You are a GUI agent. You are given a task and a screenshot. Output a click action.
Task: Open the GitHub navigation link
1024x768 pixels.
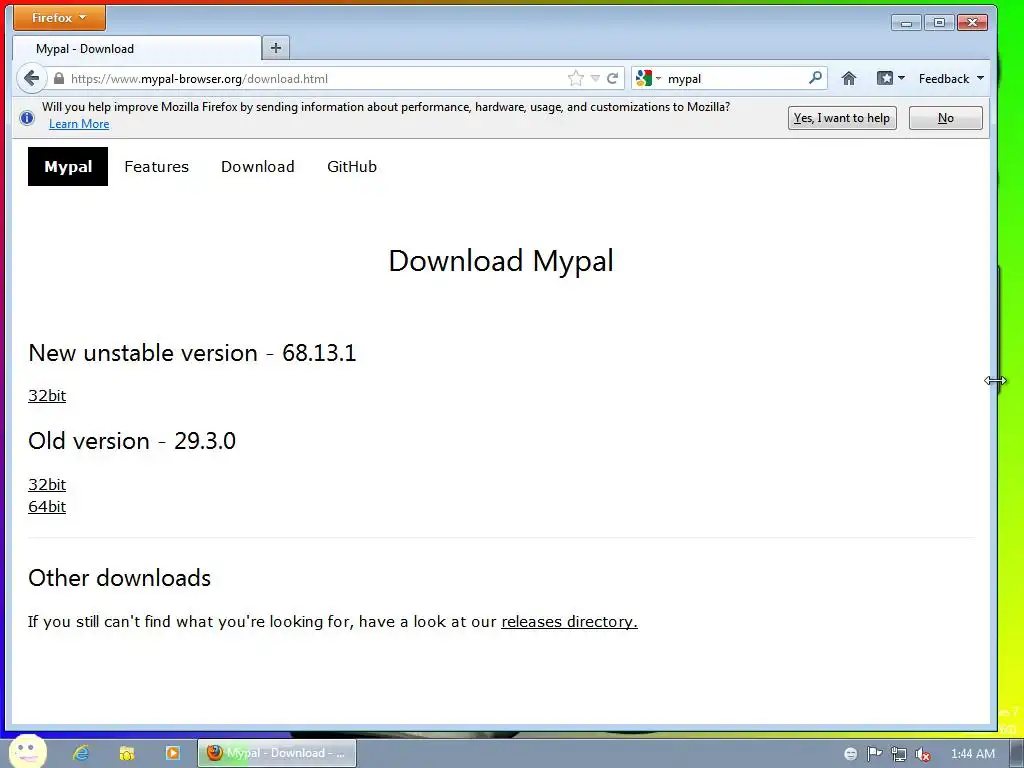pyautogui.click(x=352, y=167)
